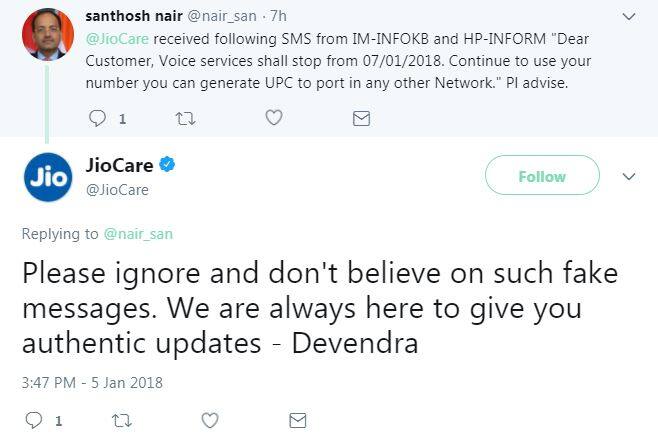Image resolution: width=658 pixels, height=444 pixels.
Task: Reply to the JioCare tweet
Action: click(x=33, y=421)
